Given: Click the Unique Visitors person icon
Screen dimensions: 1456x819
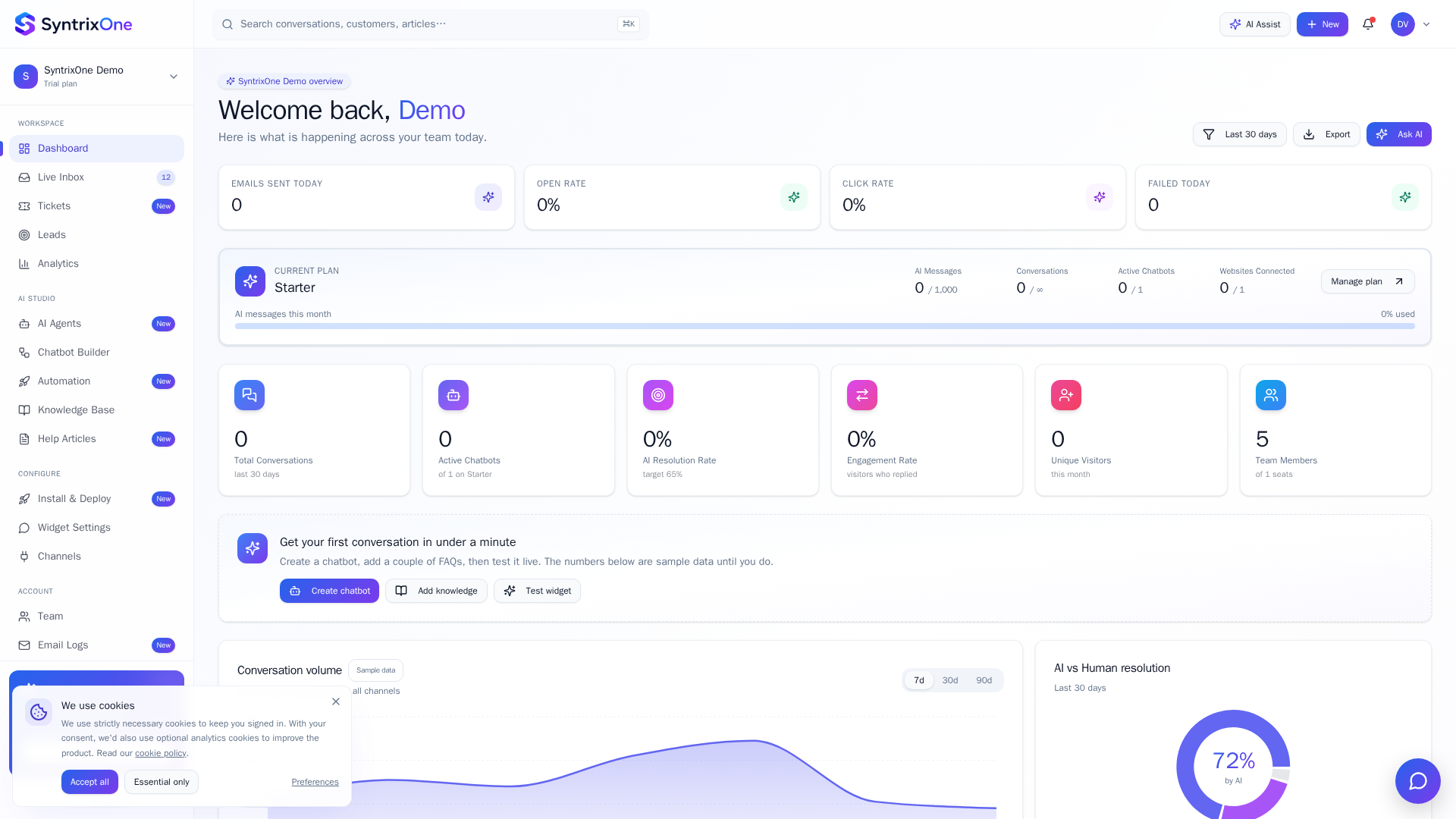Looking at the screenshot, I should [1066, 395].
